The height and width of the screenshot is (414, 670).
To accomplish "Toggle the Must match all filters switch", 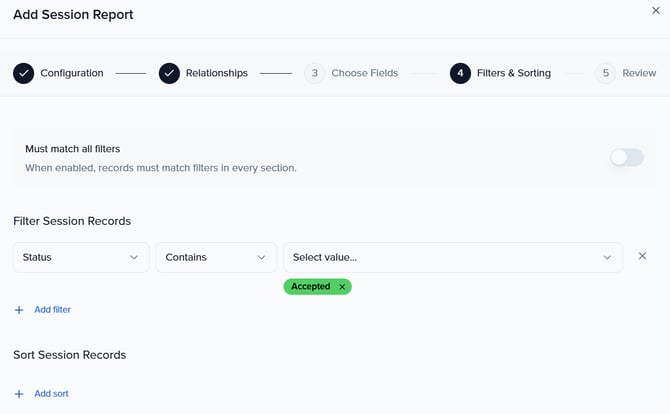I will point(627,157).
